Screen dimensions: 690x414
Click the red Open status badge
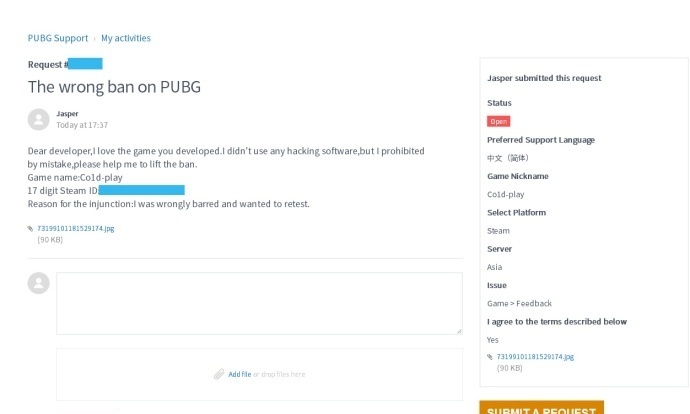pyautogui.click(x=498, y=121)
